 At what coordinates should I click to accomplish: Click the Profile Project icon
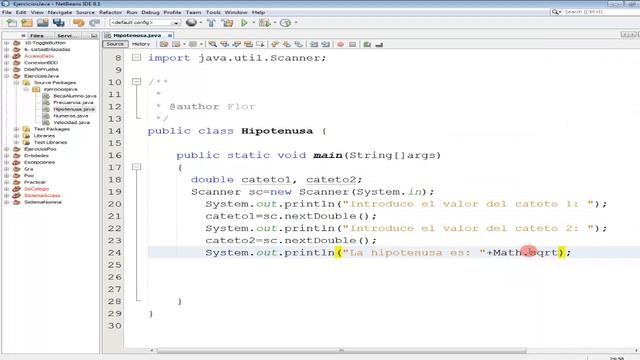[x=285, y=23]
